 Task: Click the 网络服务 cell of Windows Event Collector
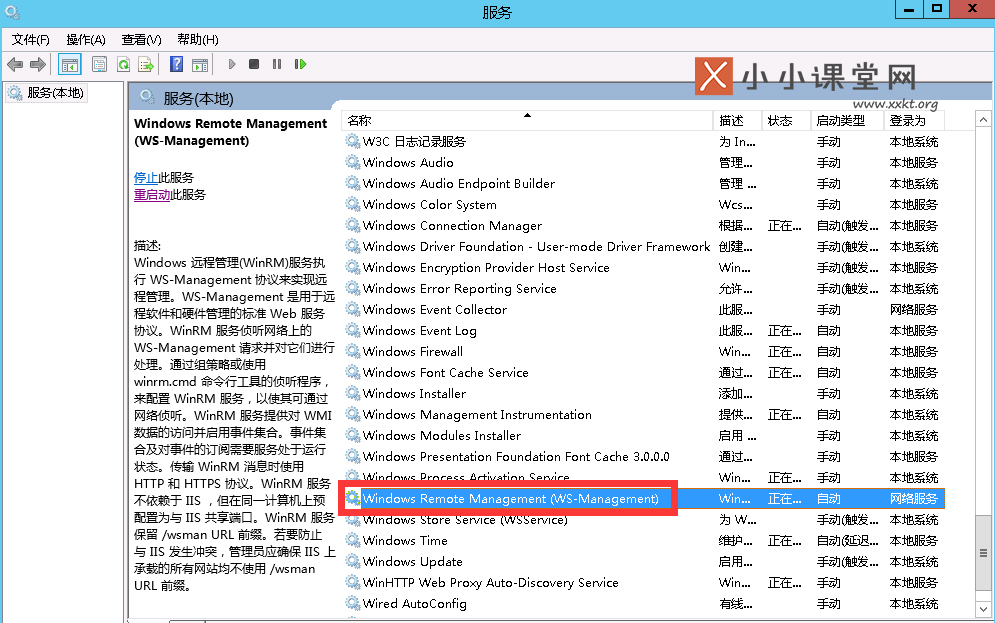point(913,309)
